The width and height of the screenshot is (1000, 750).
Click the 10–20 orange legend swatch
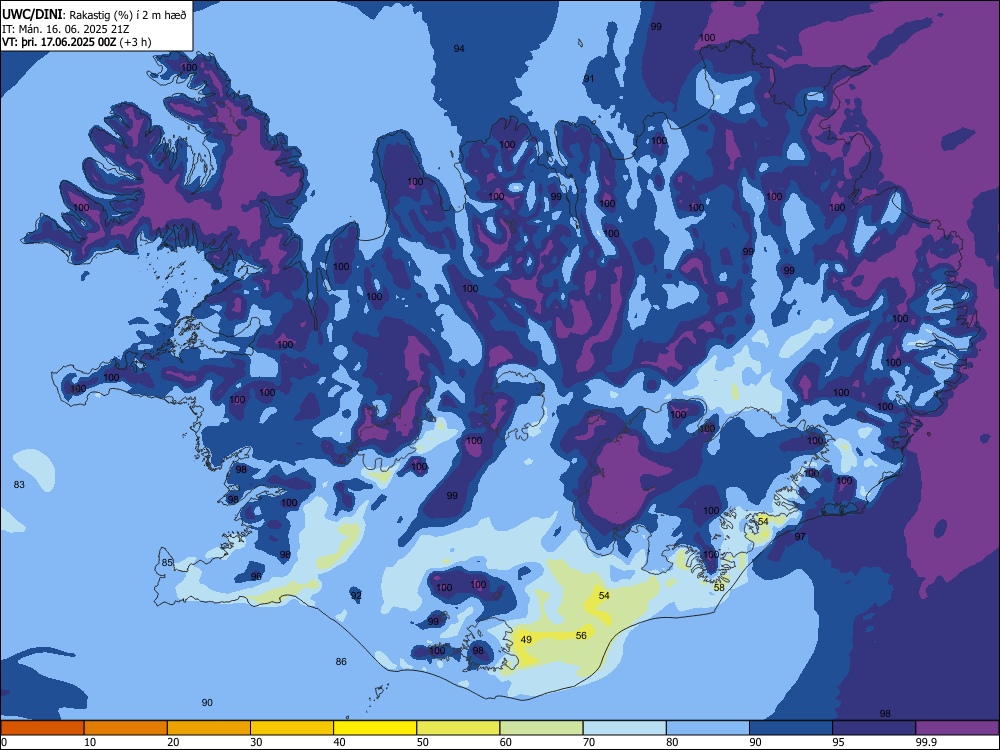click(x=126, y=728)
